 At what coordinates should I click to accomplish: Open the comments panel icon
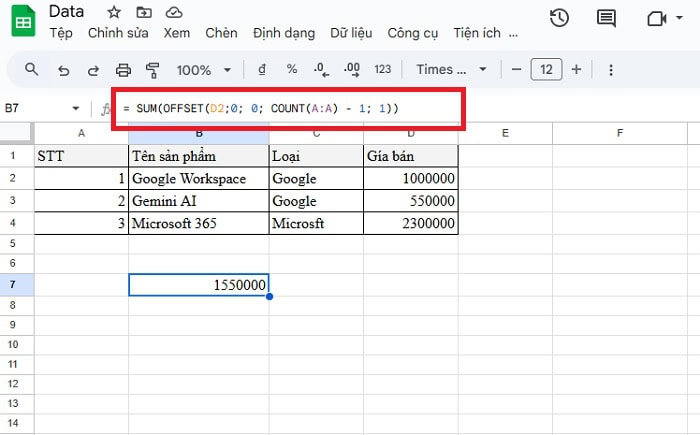pos(606,18)
